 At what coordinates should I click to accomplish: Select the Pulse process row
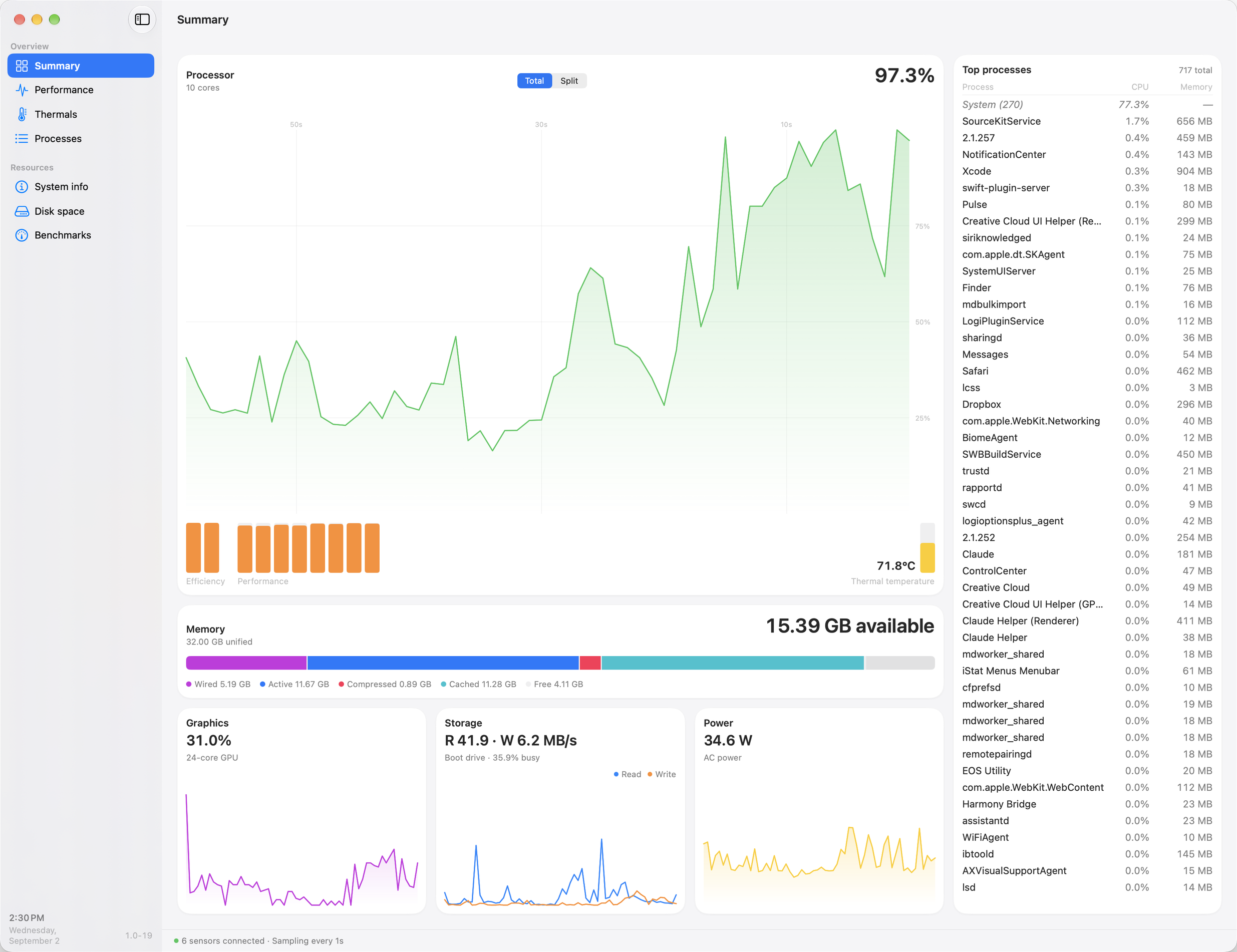click(x=1087, y=204)
